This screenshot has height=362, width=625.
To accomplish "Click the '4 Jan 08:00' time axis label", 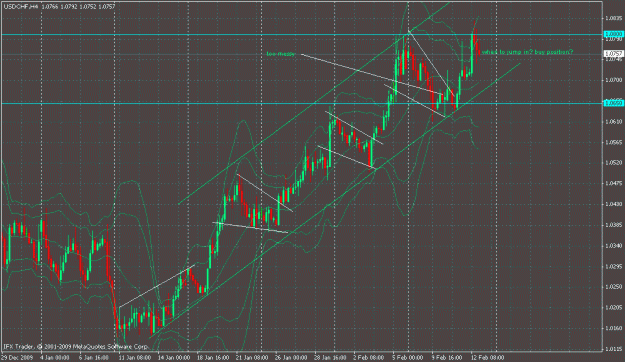I will click(54, 357).
